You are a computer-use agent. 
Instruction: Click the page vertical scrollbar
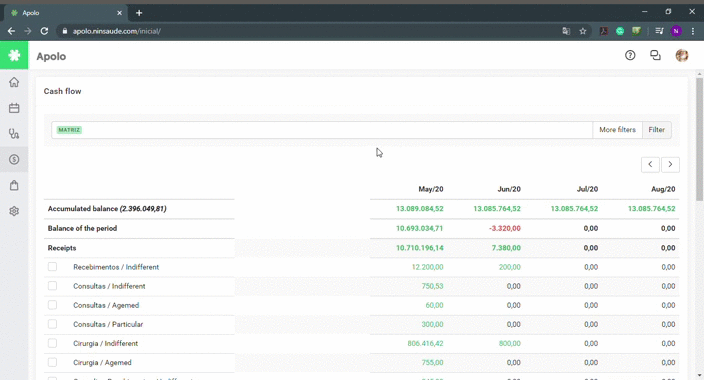tap(699, 139)
